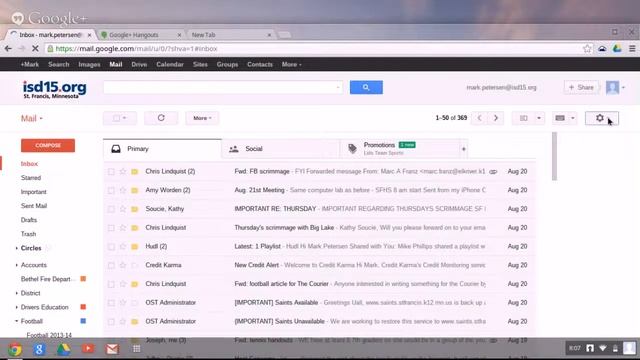Collapse the Football label
This screenshot has width=640, height=360.
tap(16, 321)
